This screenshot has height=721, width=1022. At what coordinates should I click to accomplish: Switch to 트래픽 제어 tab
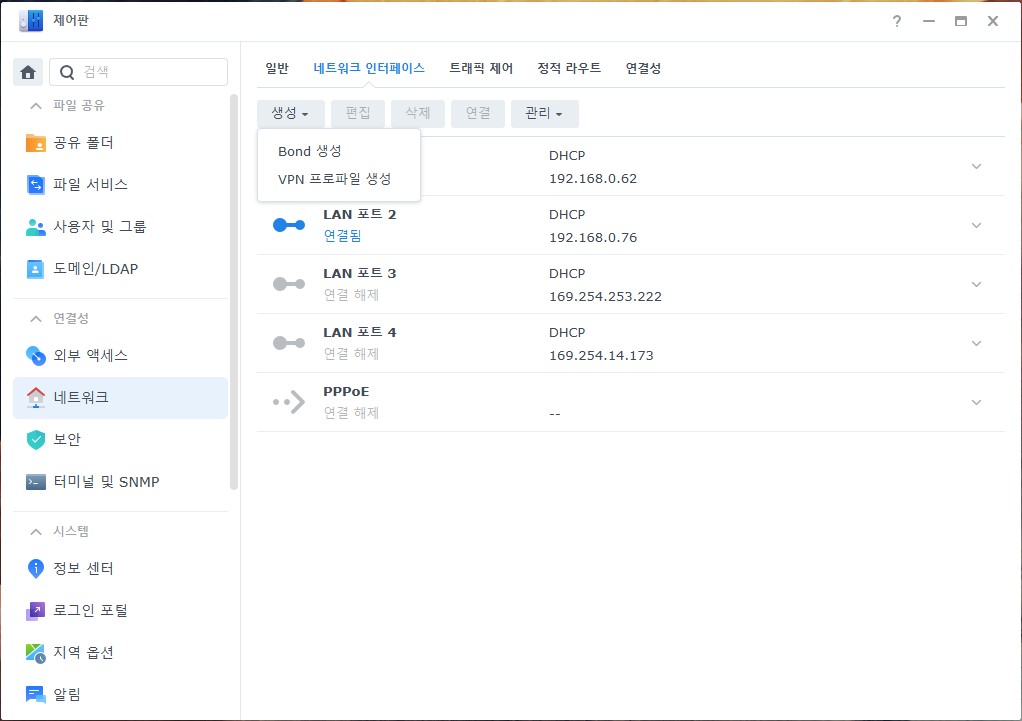(481, 68)
